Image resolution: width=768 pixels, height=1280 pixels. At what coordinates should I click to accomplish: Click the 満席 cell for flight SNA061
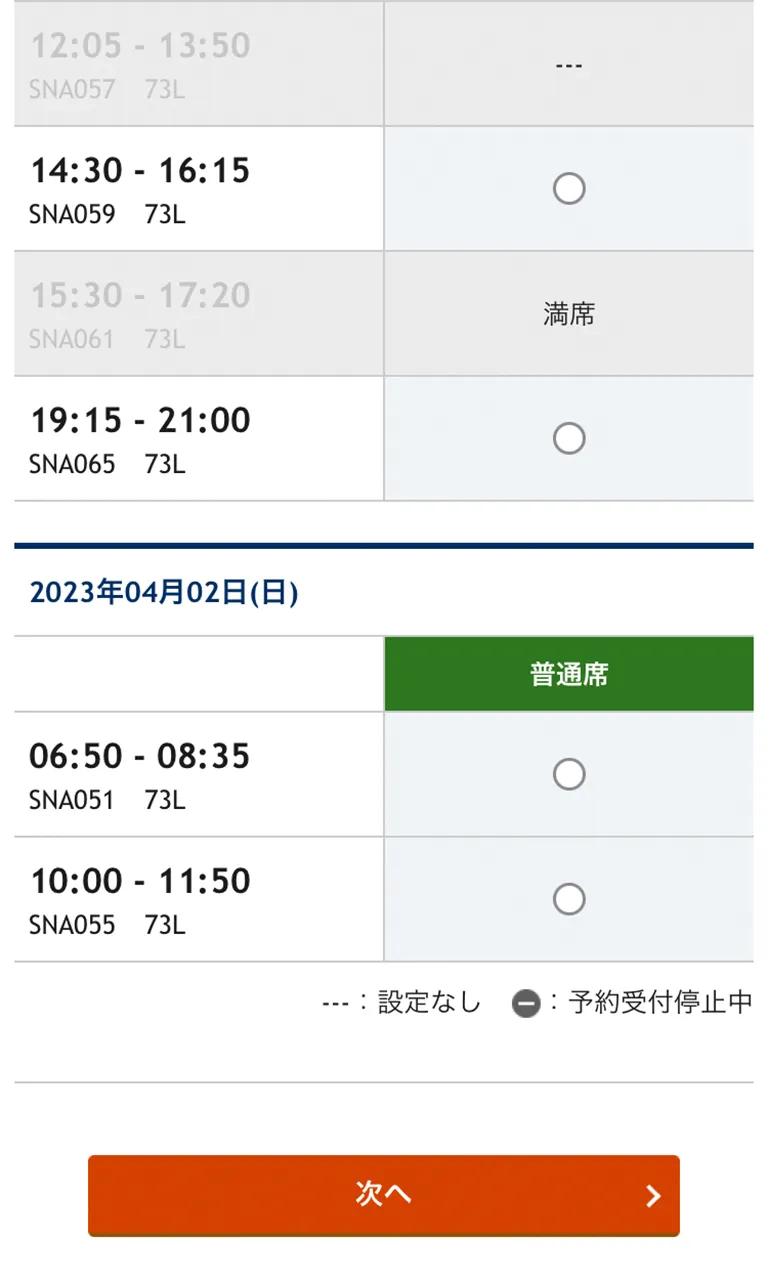[x=568, y=315]
